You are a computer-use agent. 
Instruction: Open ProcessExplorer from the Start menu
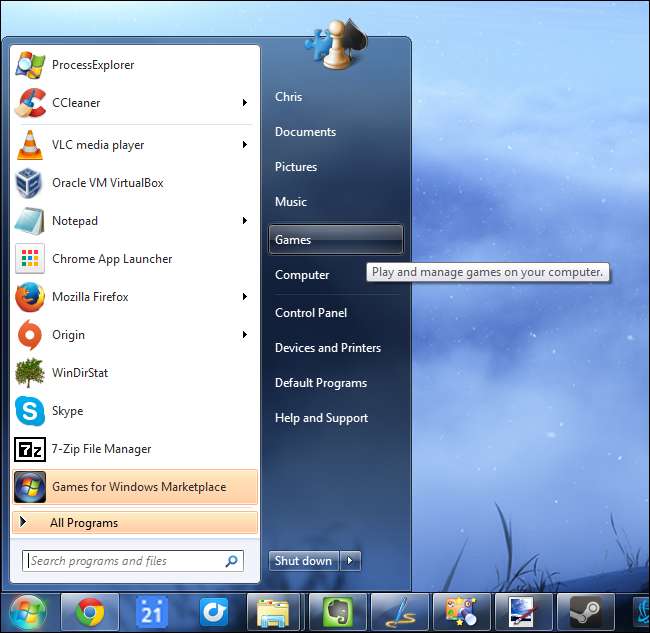92,65
